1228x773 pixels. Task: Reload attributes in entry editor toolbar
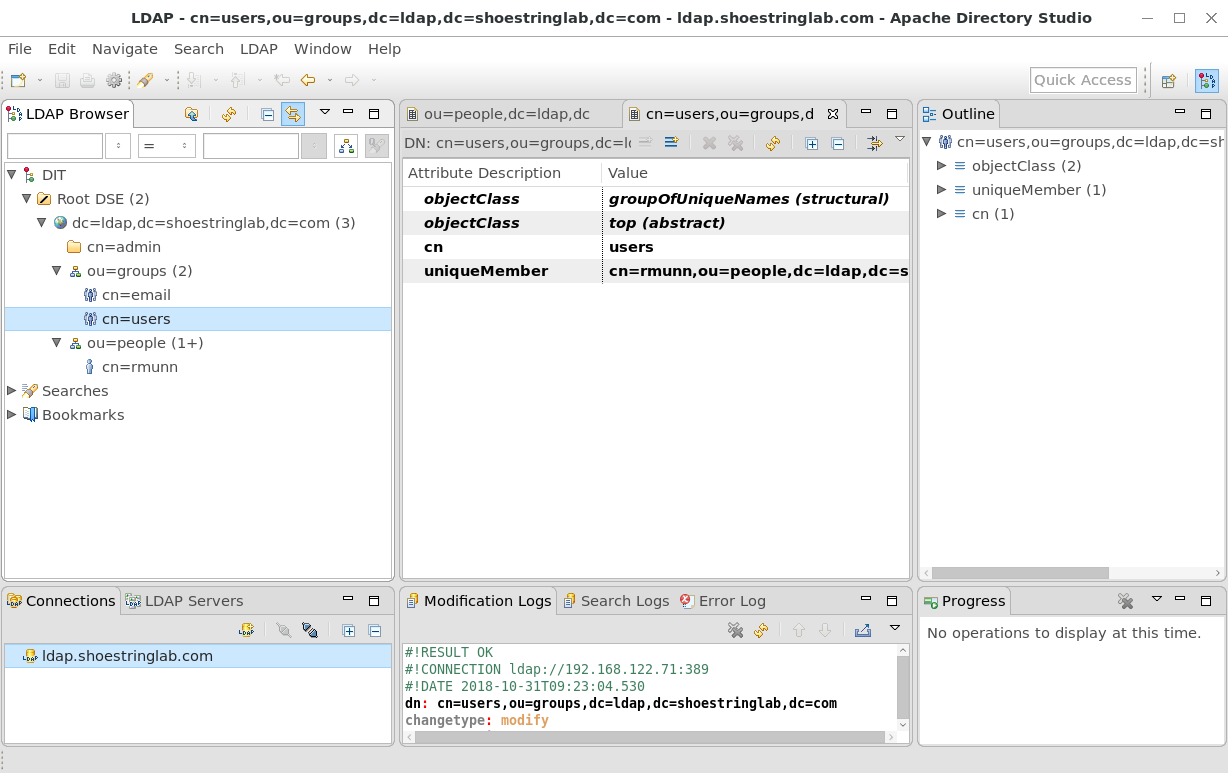tap(772, 143)
